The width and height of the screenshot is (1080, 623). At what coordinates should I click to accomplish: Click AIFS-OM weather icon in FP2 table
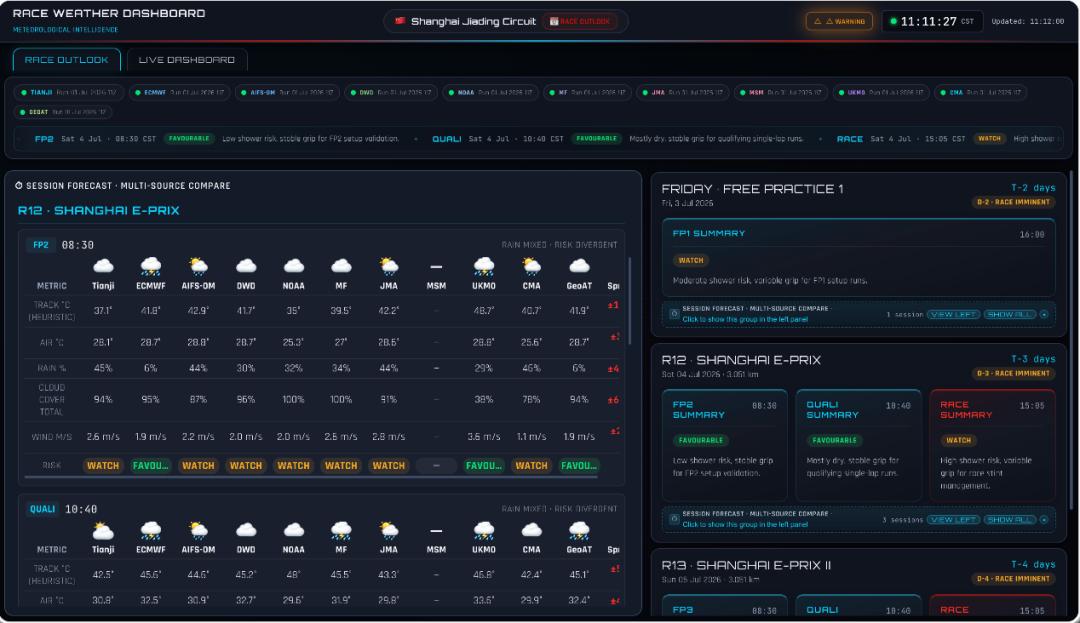[198, 266]
